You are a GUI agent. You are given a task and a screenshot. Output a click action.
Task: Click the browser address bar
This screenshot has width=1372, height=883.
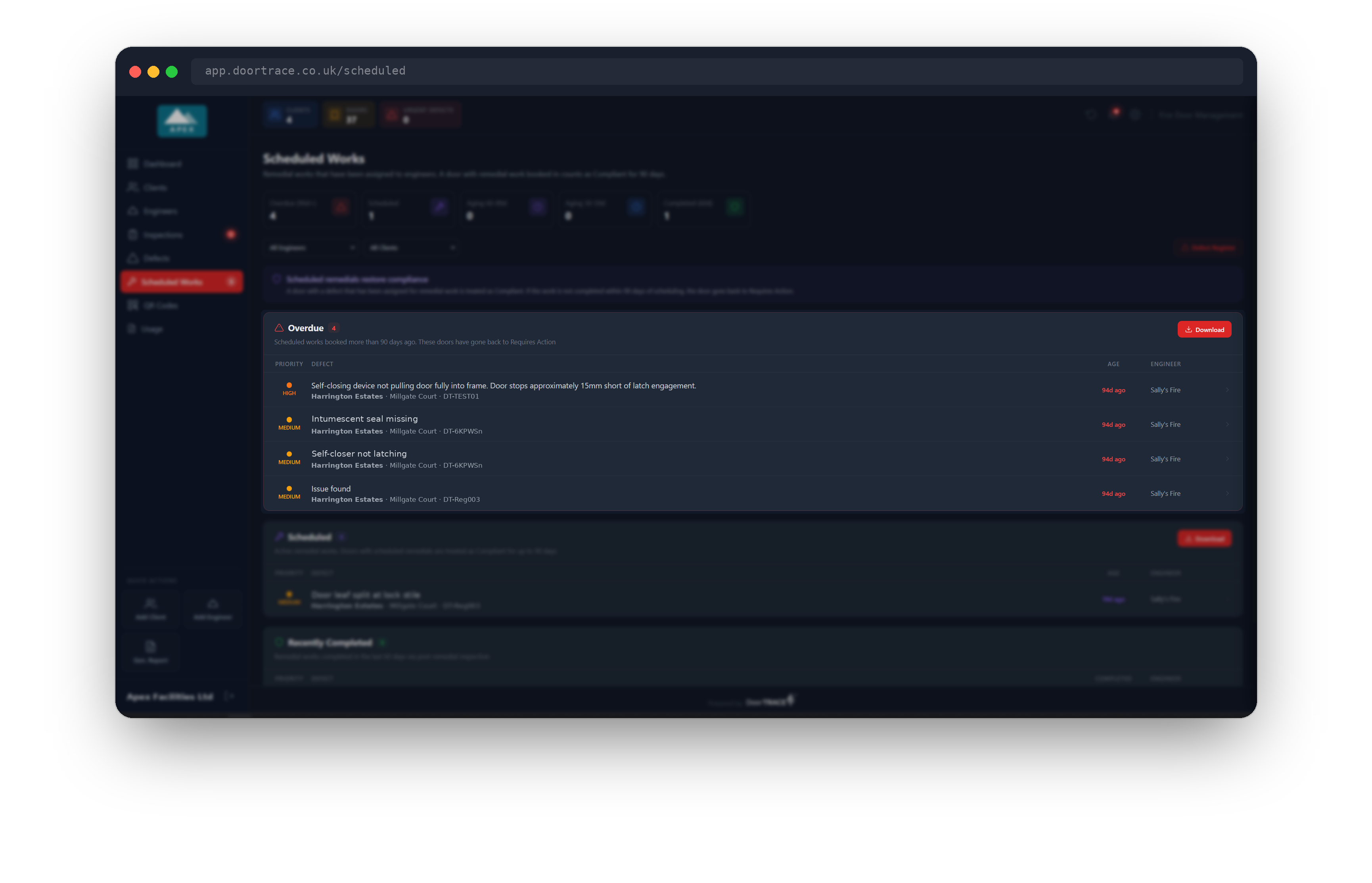pyautogui.click(x=717, y=71)
